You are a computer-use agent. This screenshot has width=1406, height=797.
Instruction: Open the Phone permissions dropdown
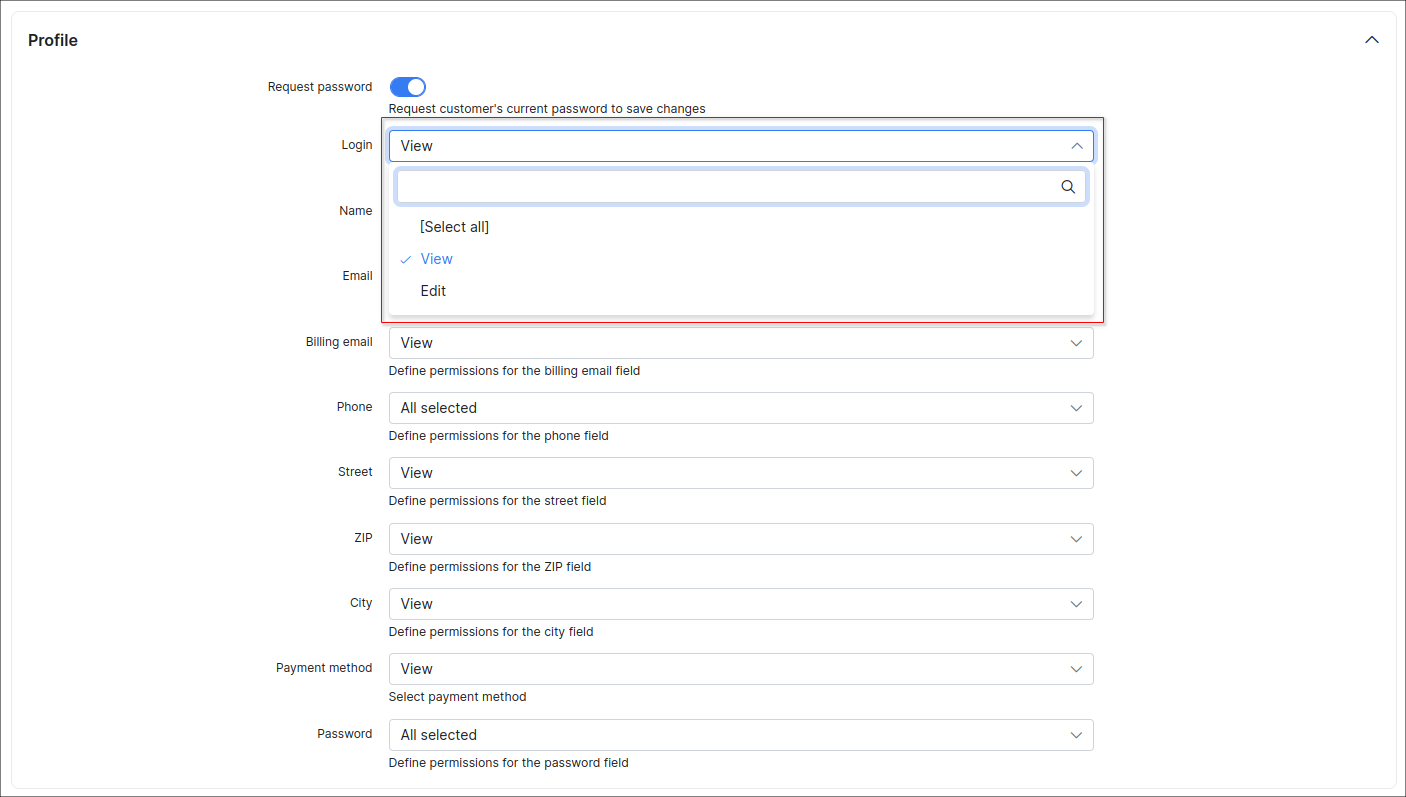point(740,408)
